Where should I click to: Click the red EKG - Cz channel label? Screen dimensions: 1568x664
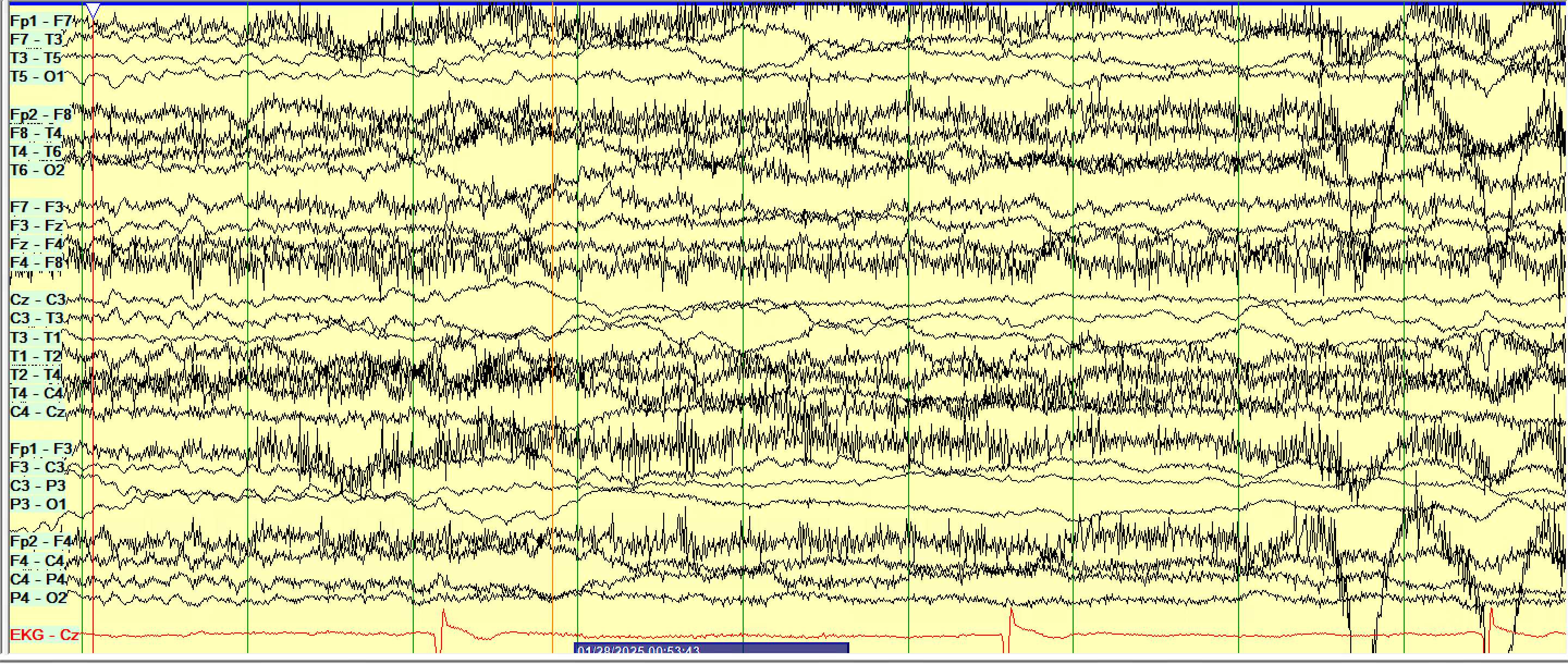[45, 635]
